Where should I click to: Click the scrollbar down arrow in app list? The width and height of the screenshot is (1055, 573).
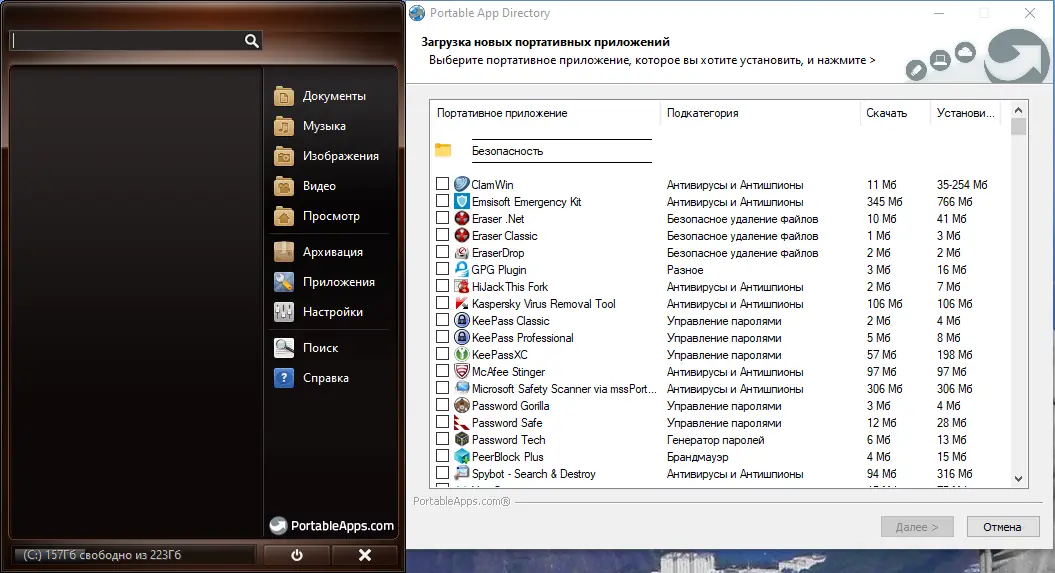point(1018,479)
